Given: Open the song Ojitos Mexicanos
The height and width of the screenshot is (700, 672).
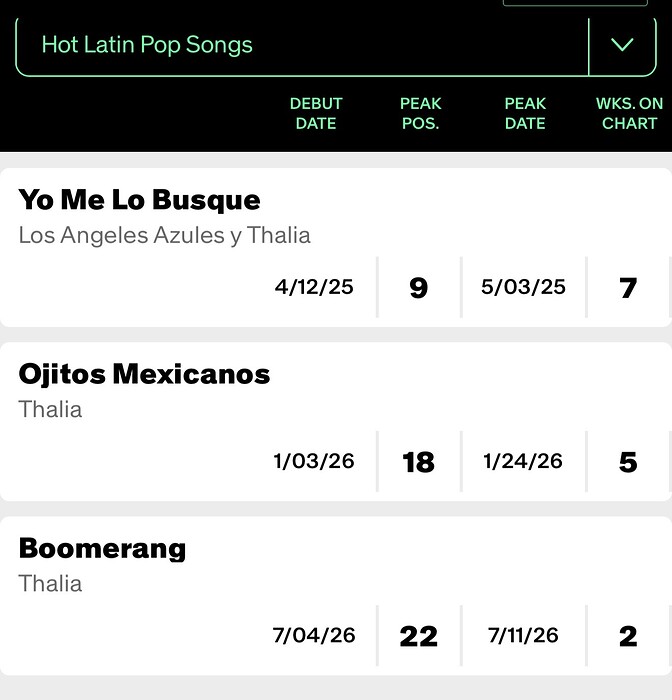Looking at the screenshot, I should coord(144,374).
